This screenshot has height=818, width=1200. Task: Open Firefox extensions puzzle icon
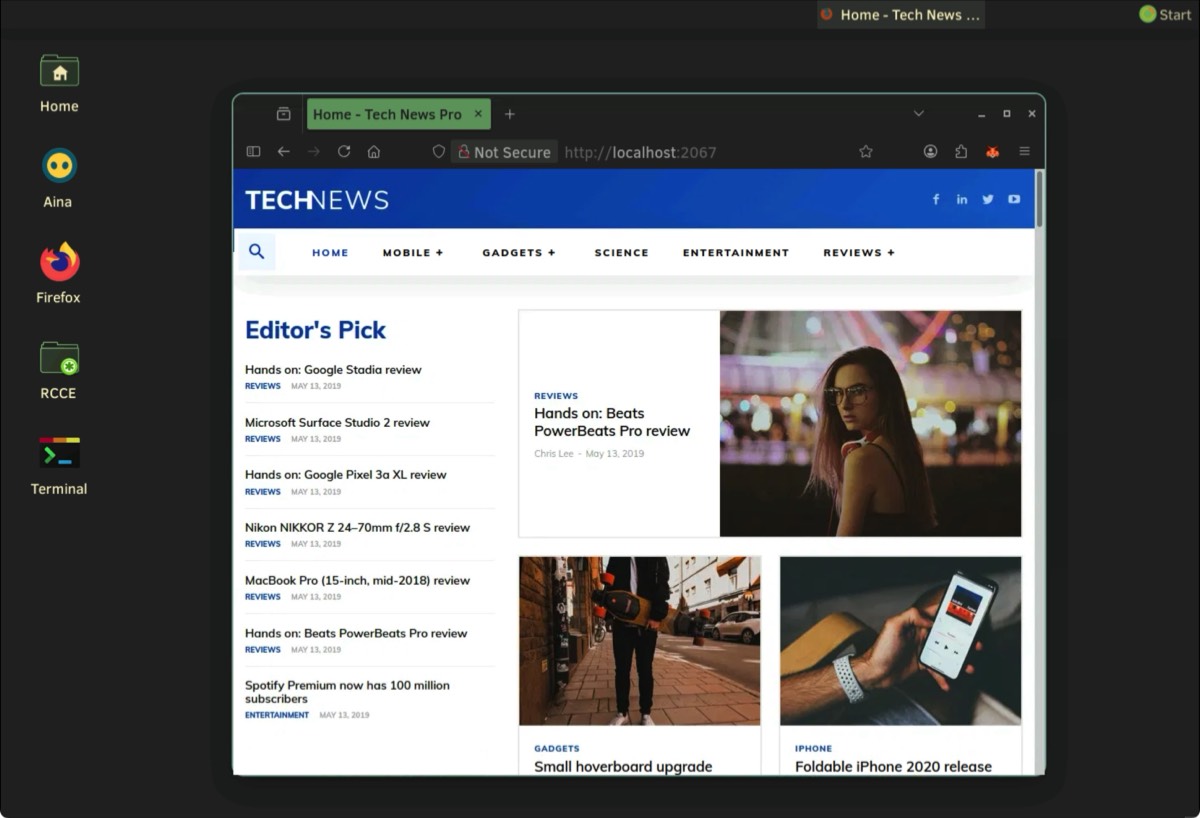coord(961,152)
